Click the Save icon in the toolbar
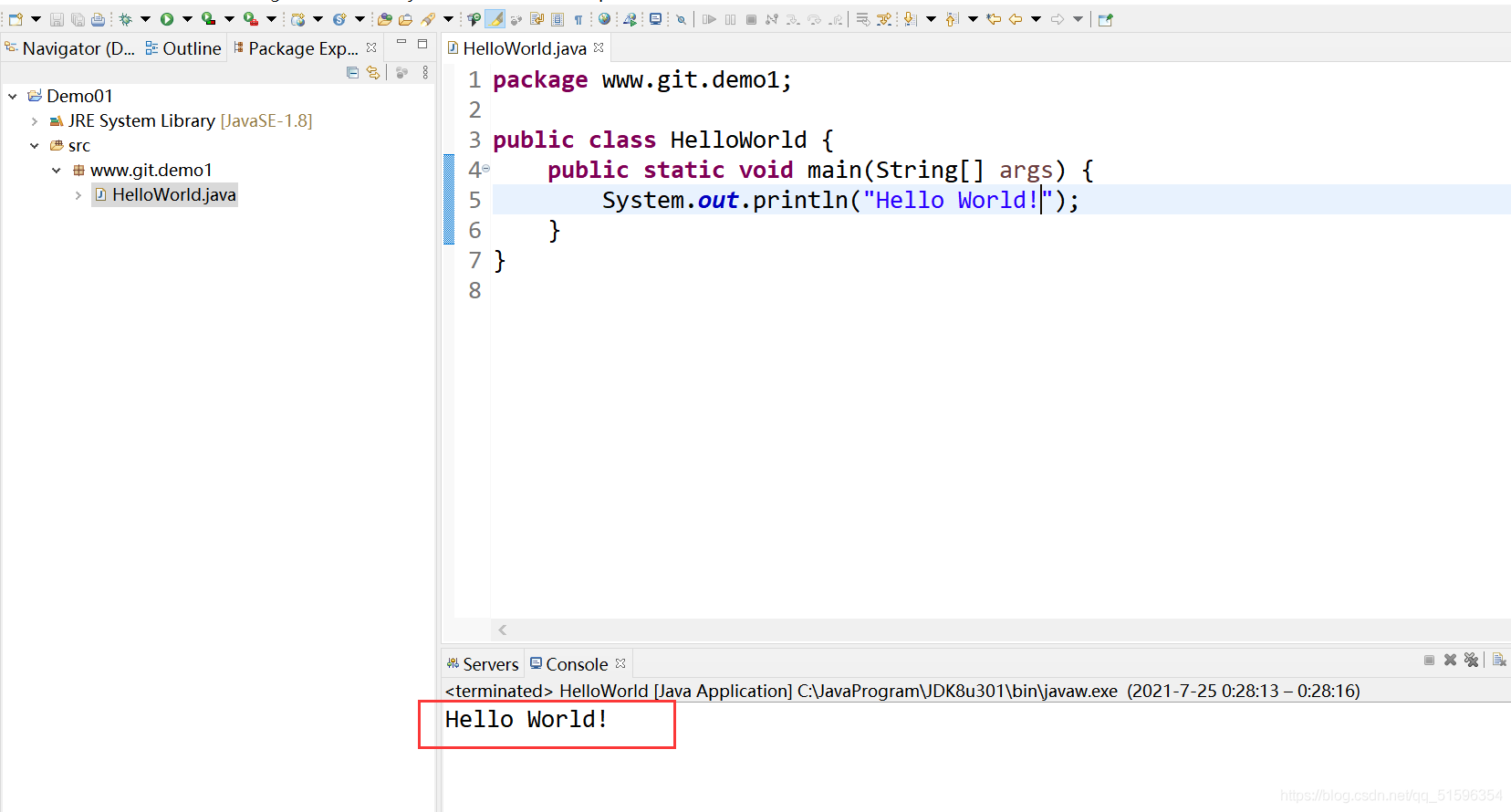 coord(57,19)
